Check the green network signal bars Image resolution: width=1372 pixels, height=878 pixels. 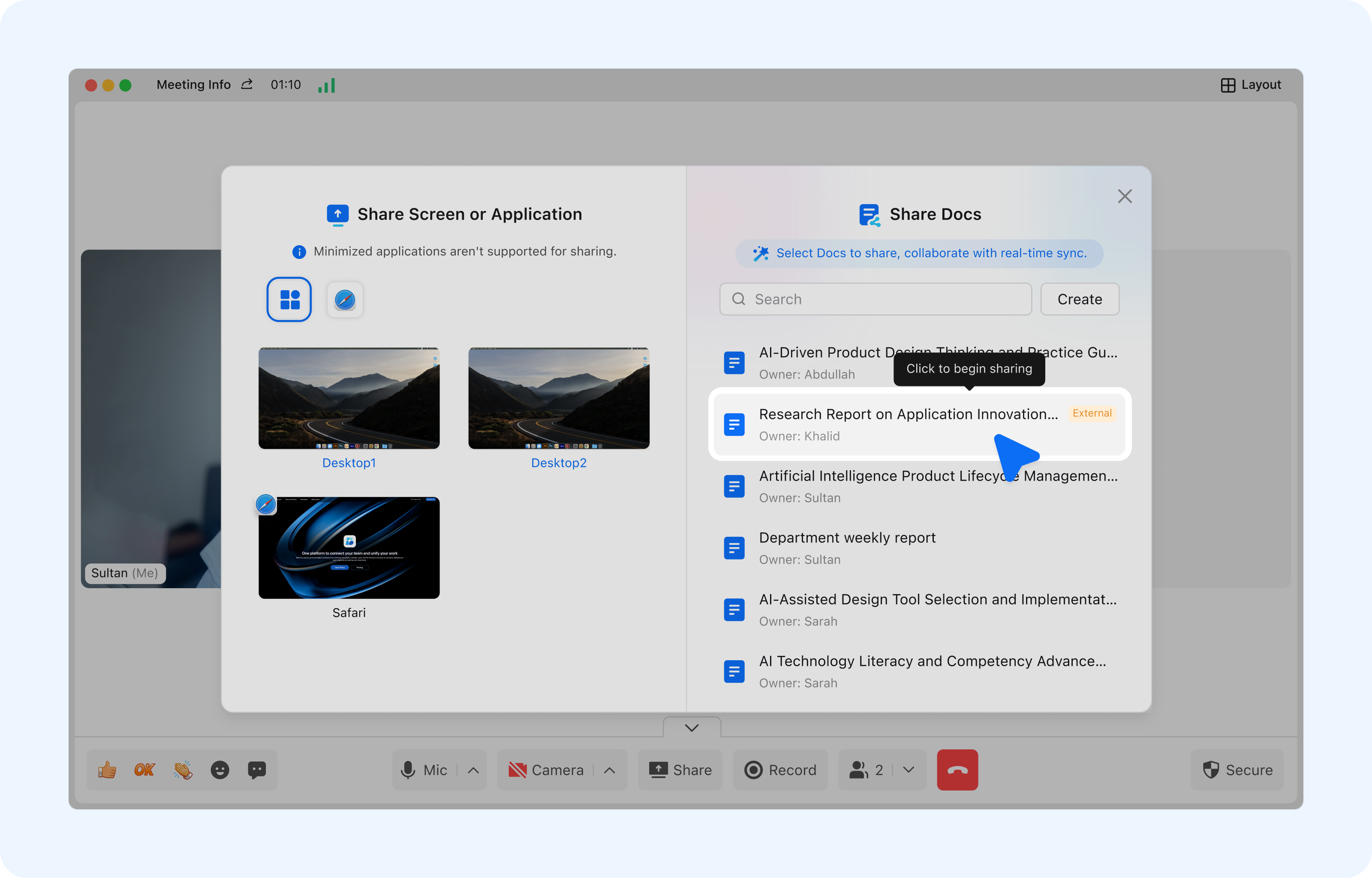(x=327, y=85)
